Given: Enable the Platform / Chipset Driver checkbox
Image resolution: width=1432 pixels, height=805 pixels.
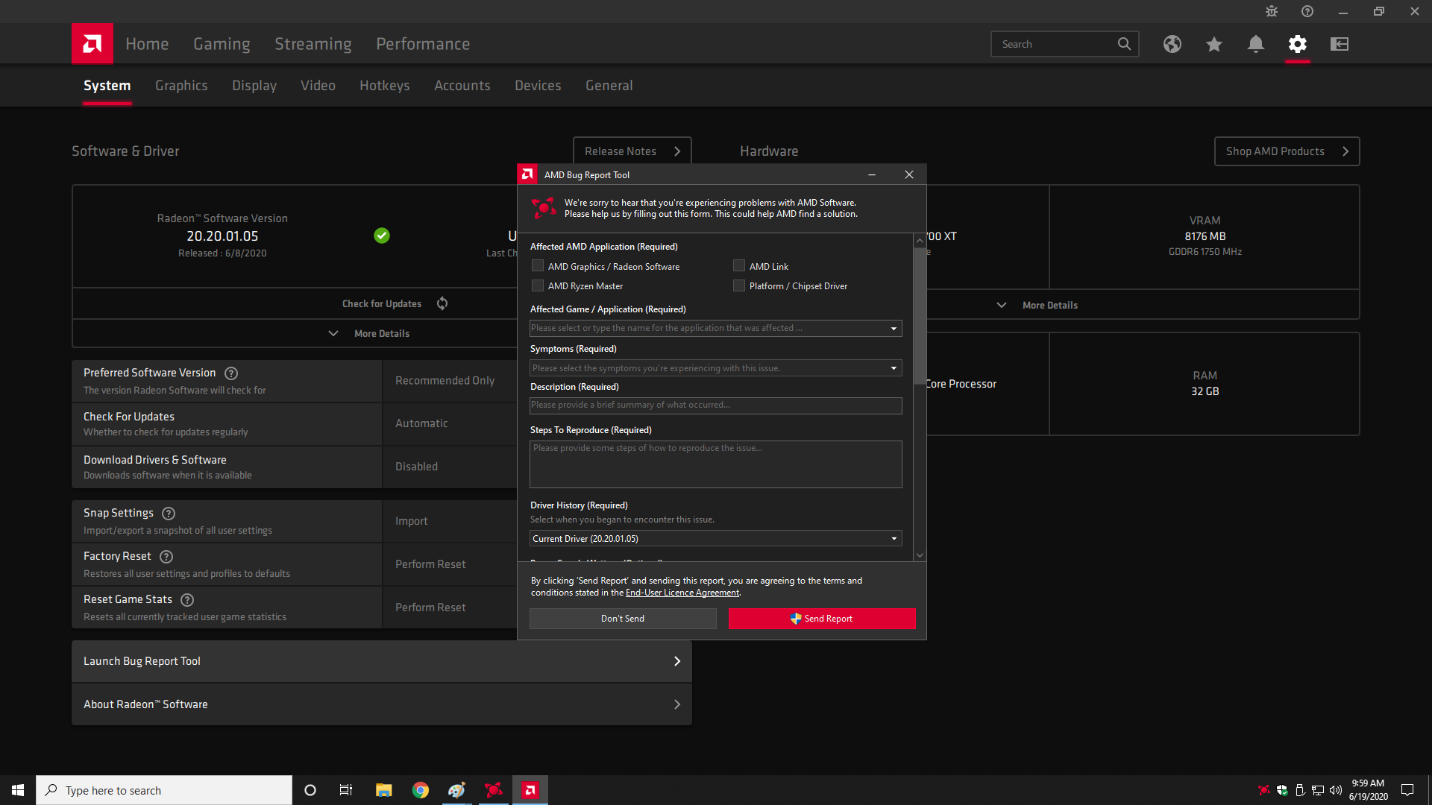Looking at the screenshot, I should [739, 286].
